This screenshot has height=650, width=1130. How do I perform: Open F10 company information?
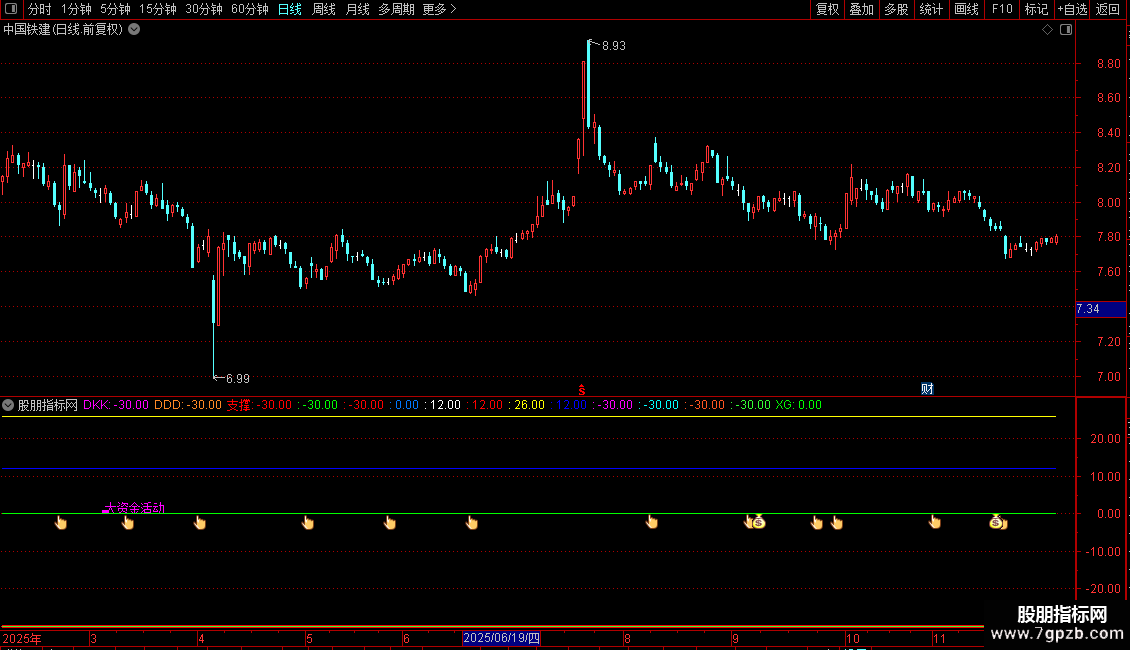tap(1002, 9)
